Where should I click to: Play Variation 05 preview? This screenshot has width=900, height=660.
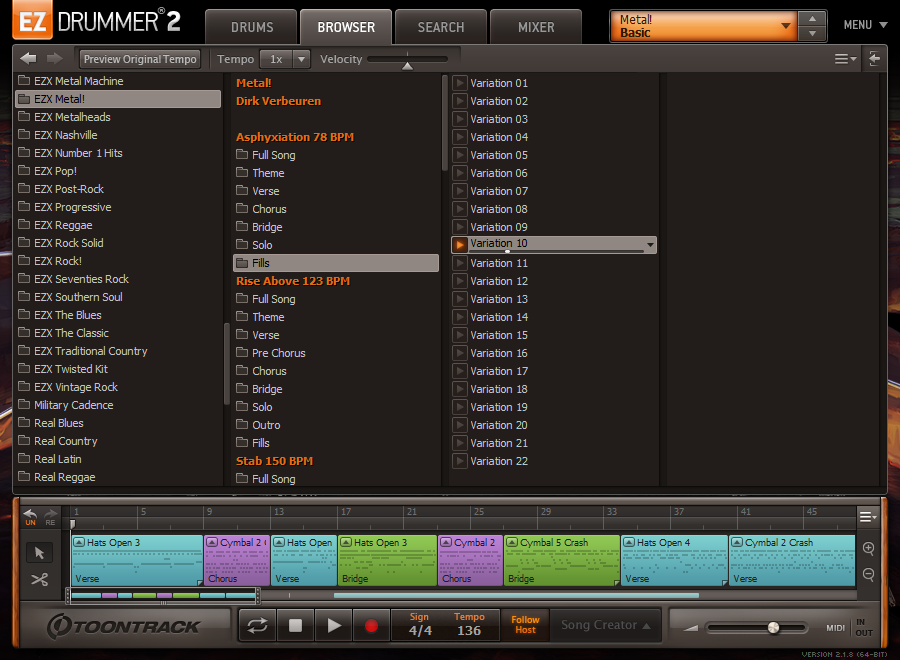tap(459, 155)
